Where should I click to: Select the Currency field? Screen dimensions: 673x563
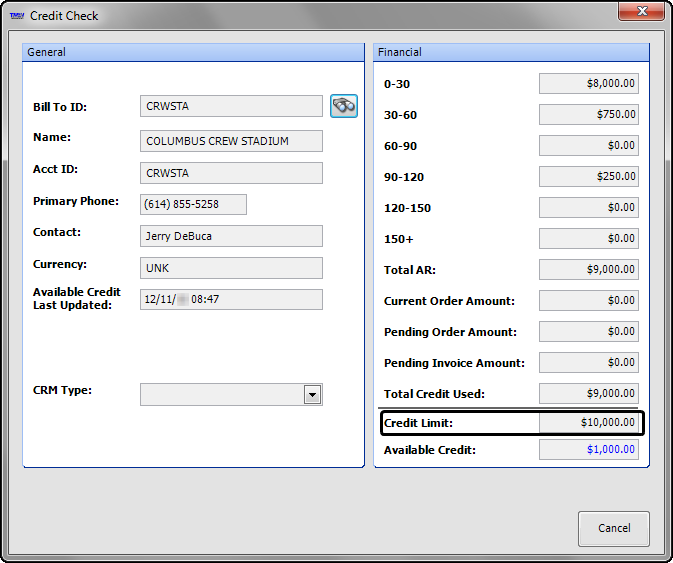click(231, 268)
